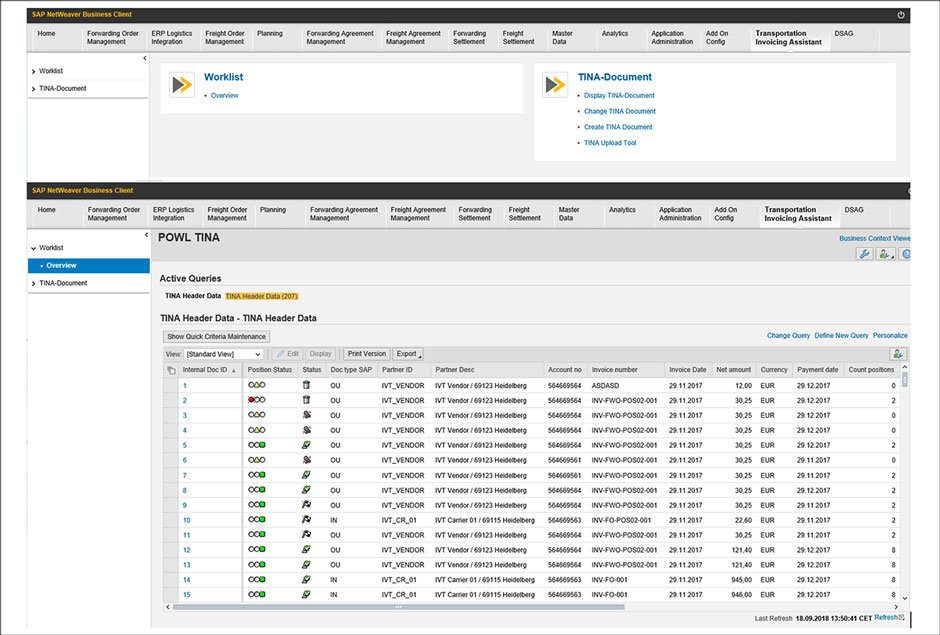The height and width of the screenshot is (635, 940).
Task: Collapse the lower window navigation panel
Action: click(x=146, y=235)
